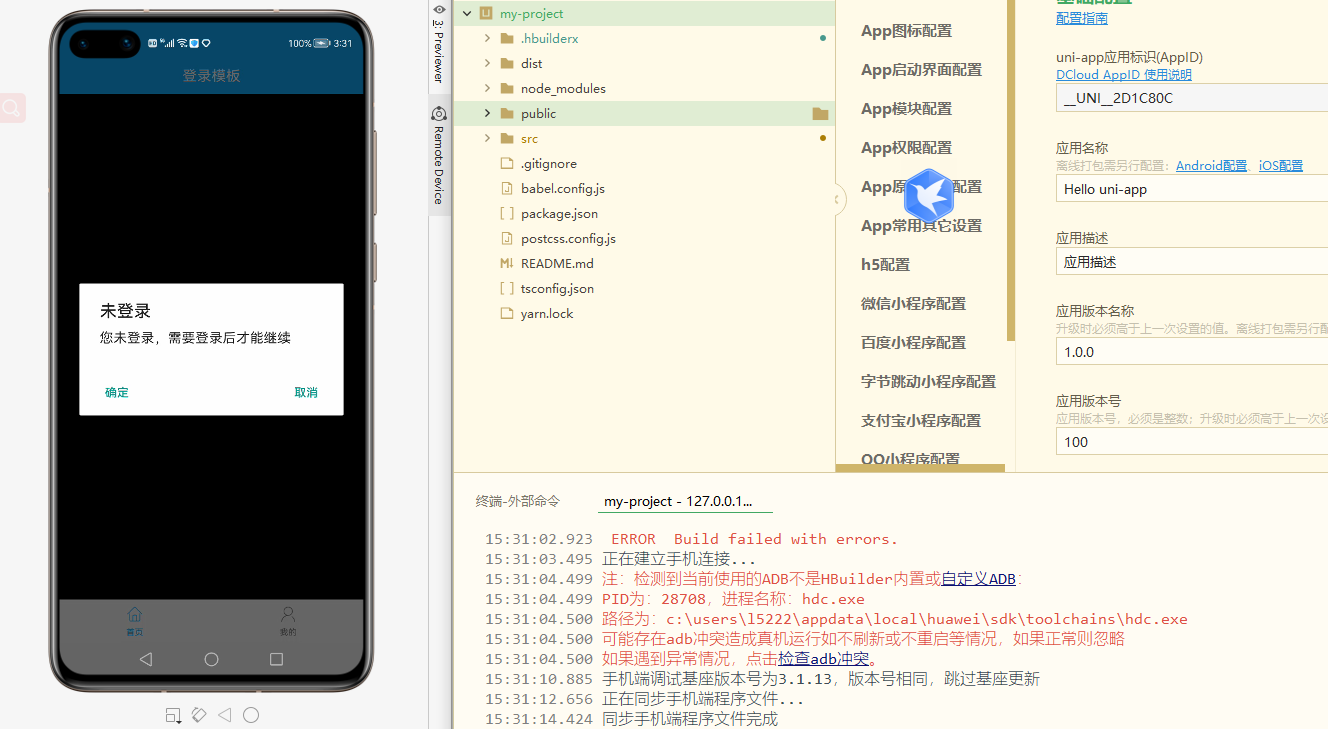Expand the node_modules folder
Image resolution: width=1328 pixels, height=729 pixels.
tap(487, 89)
